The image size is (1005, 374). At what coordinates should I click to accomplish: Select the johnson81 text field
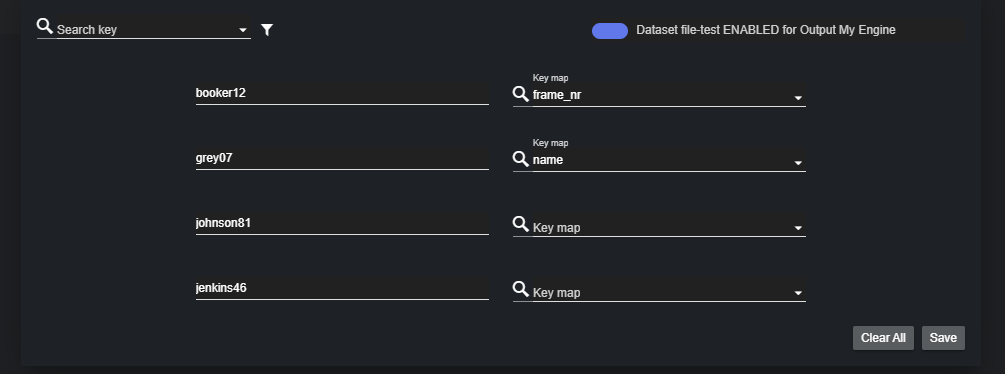pyautogui.click(x=342, y=224)
